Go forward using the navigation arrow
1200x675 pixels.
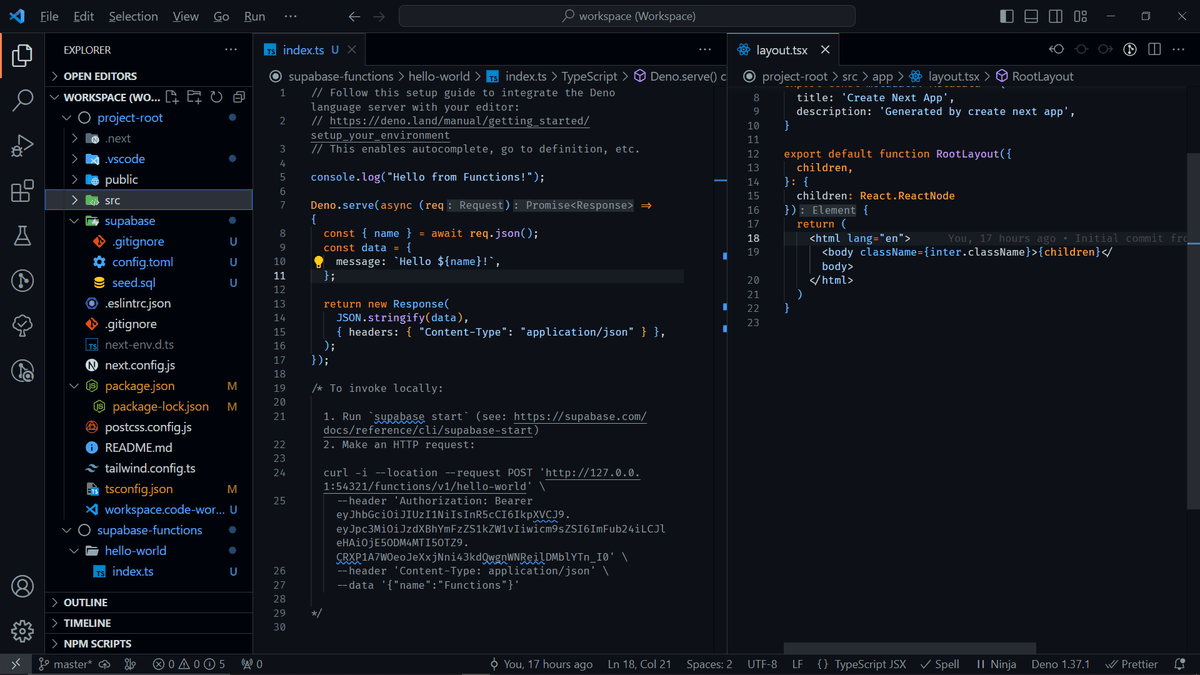[x=379, y=16]
